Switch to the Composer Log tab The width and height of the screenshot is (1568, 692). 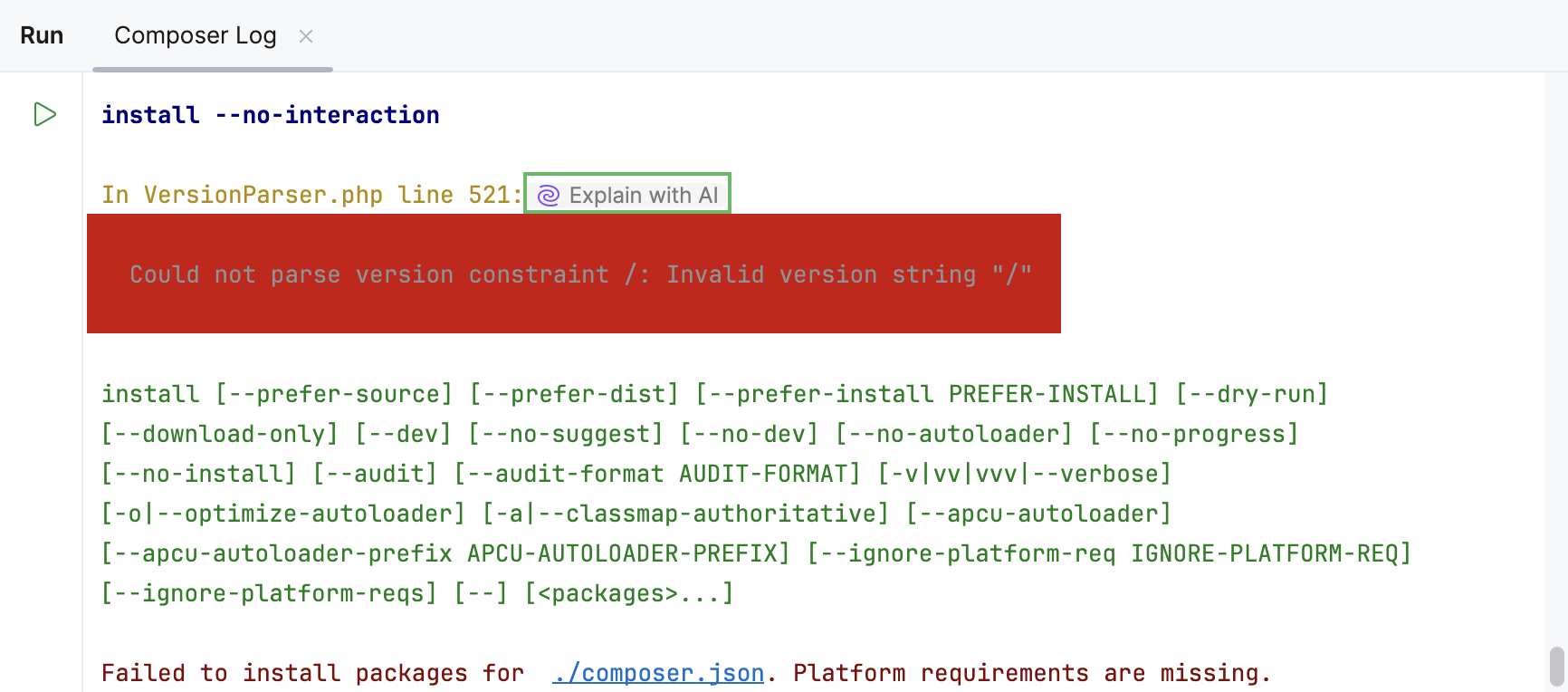[195, 35]
